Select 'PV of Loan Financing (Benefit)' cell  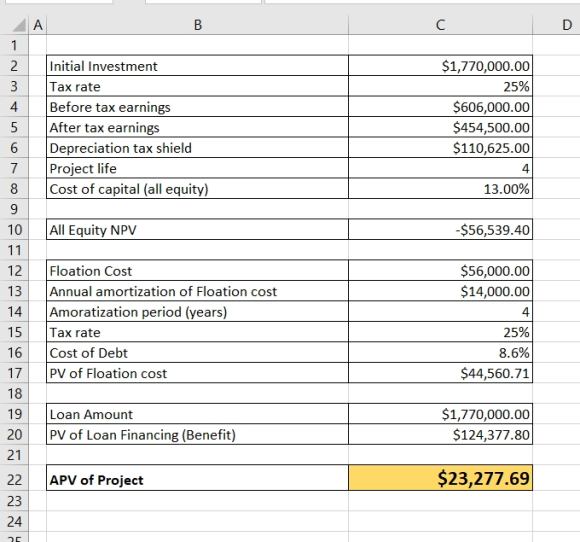pos(198,434)
